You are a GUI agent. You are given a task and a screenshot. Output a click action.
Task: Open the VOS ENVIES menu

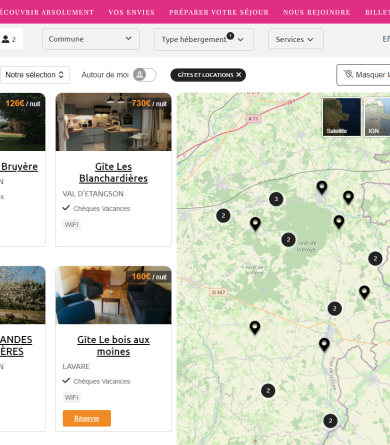[131, 12]
